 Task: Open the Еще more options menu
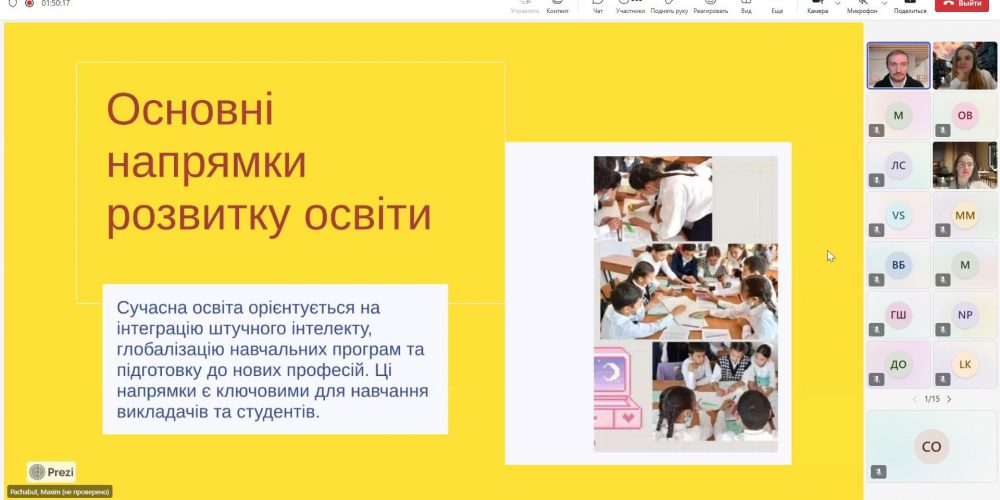[777, 5]
